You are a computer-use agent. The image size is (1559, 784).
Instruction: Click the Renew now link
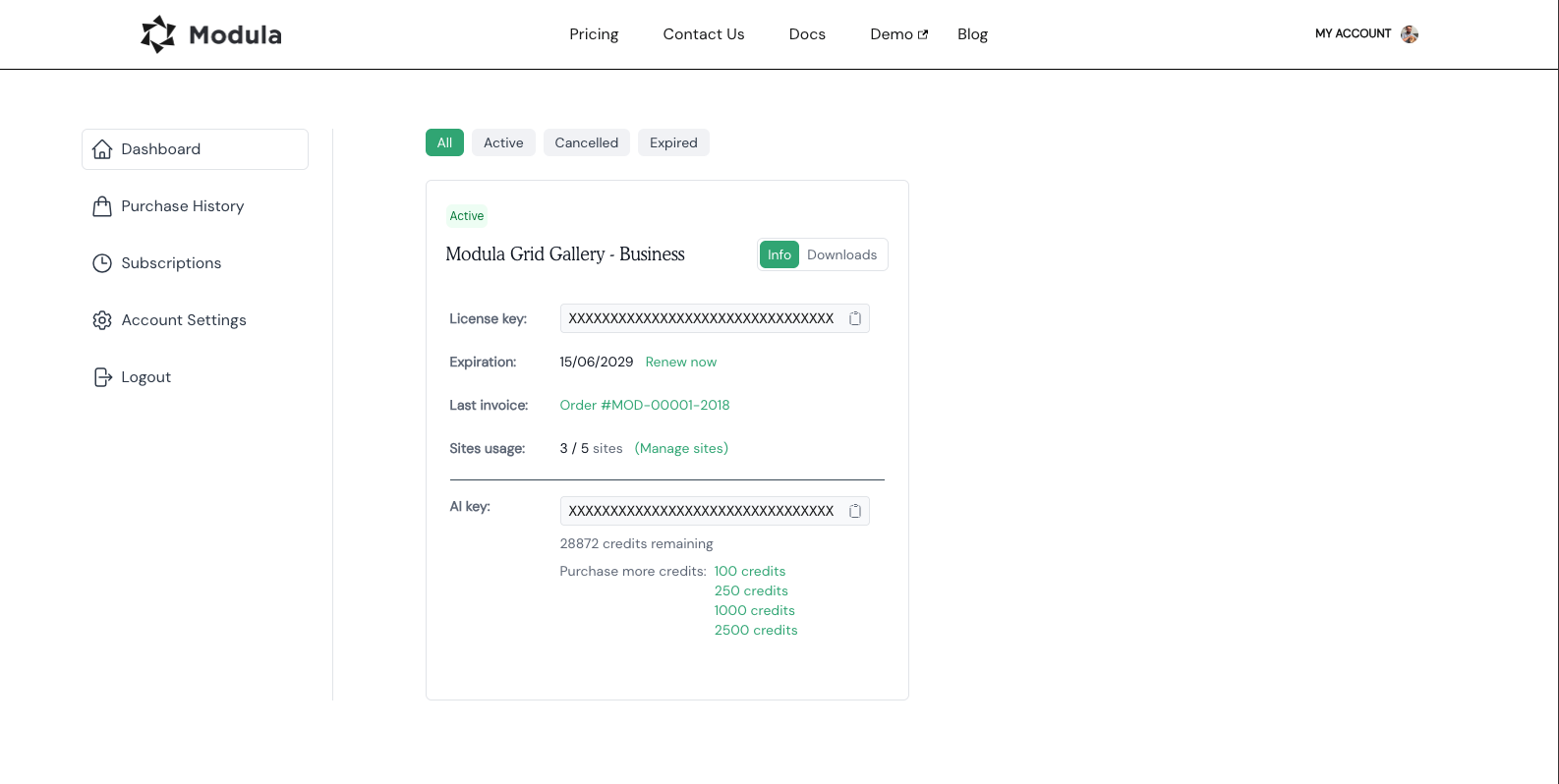coord(680,362)
